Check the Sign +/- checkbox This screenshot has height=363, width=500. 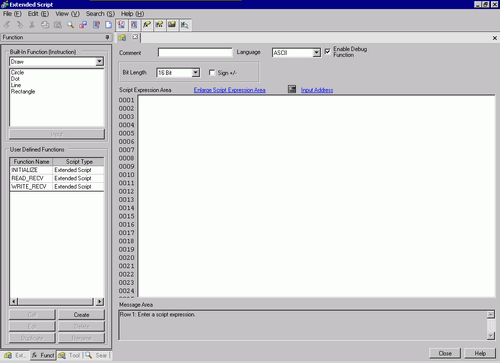tap(212, 72)
